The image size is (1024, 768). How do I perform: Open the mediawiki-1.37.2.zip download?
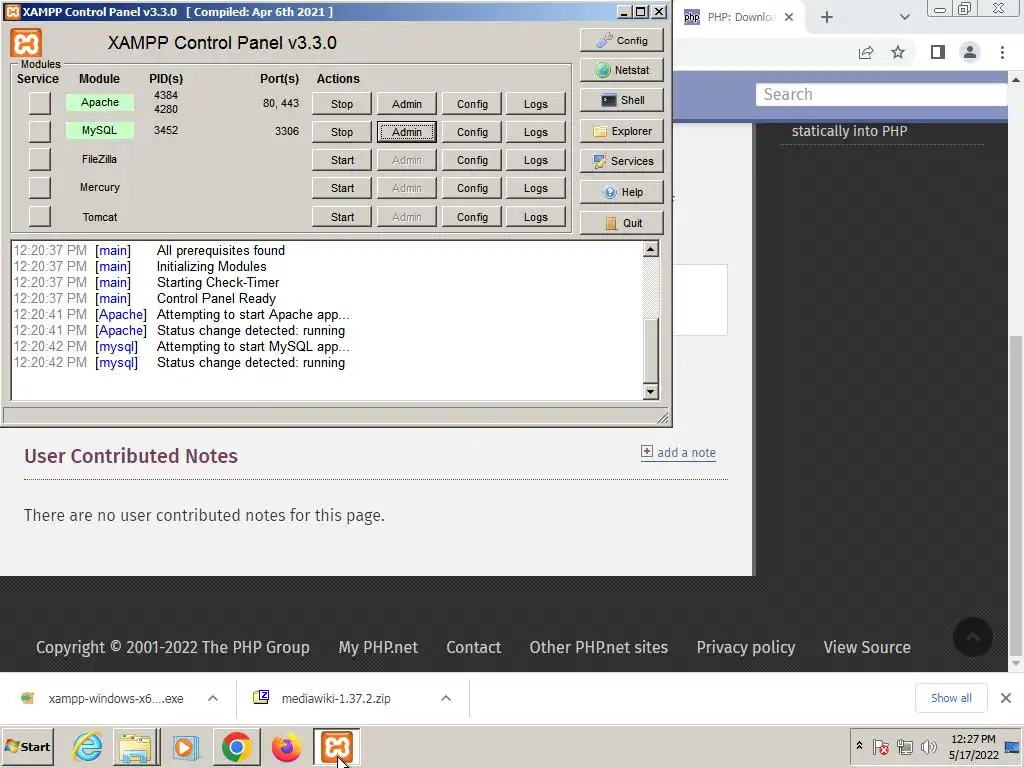[x=336, y=698]
